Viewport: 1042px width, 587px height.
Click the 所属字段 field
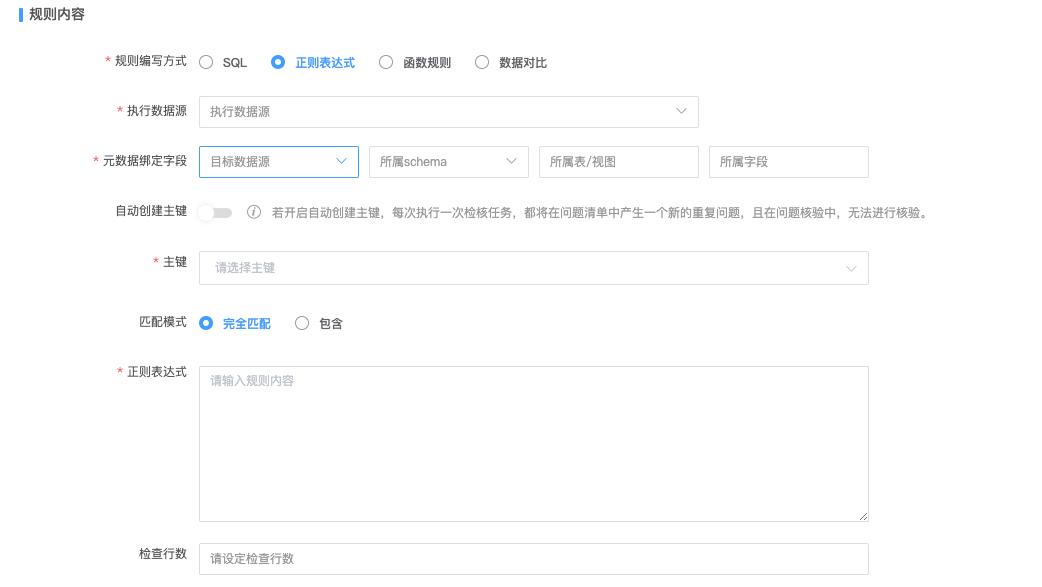789,162
